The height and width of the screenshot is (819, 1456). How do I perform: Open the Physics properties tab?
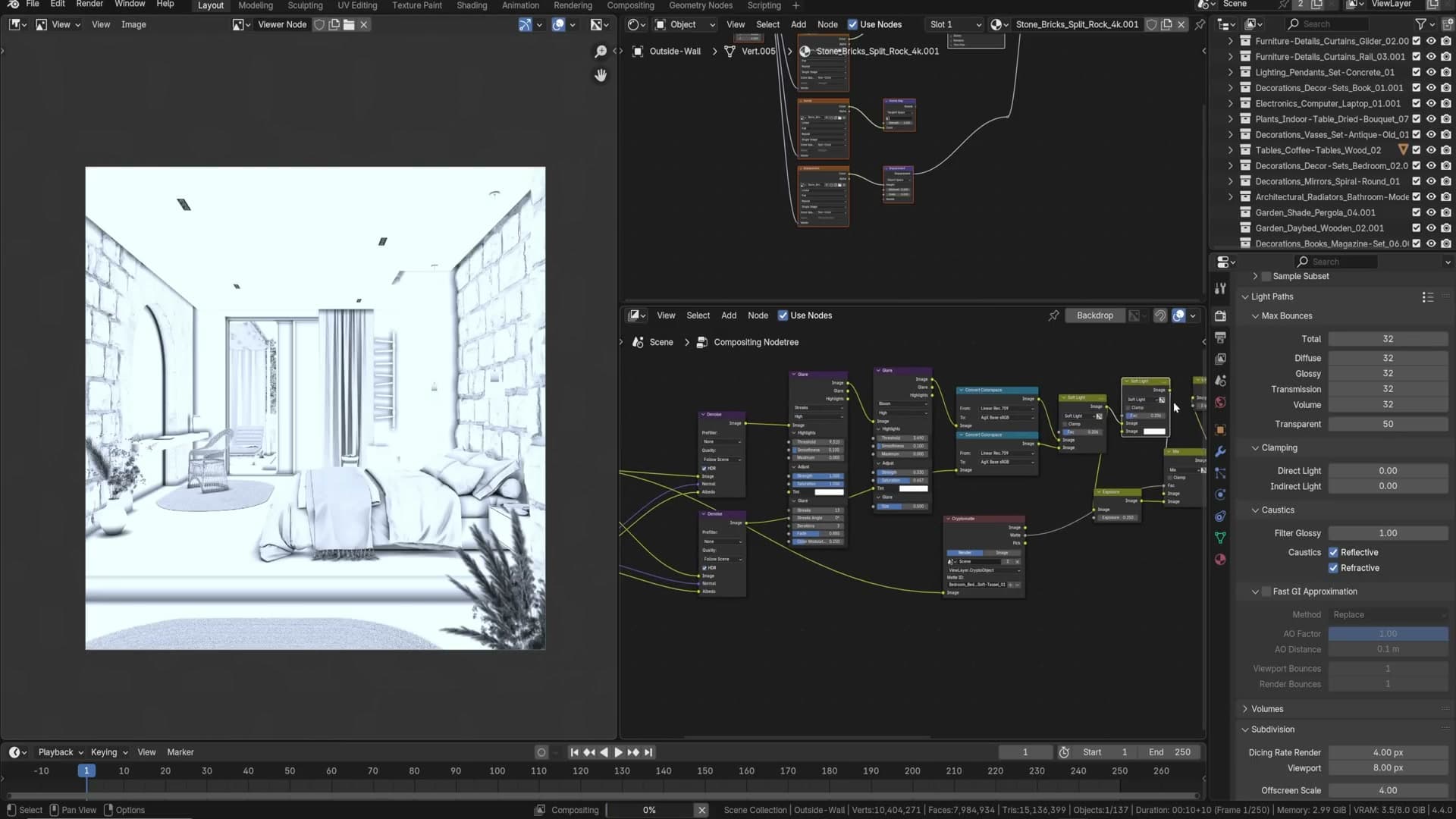[x=1220, y=494]
